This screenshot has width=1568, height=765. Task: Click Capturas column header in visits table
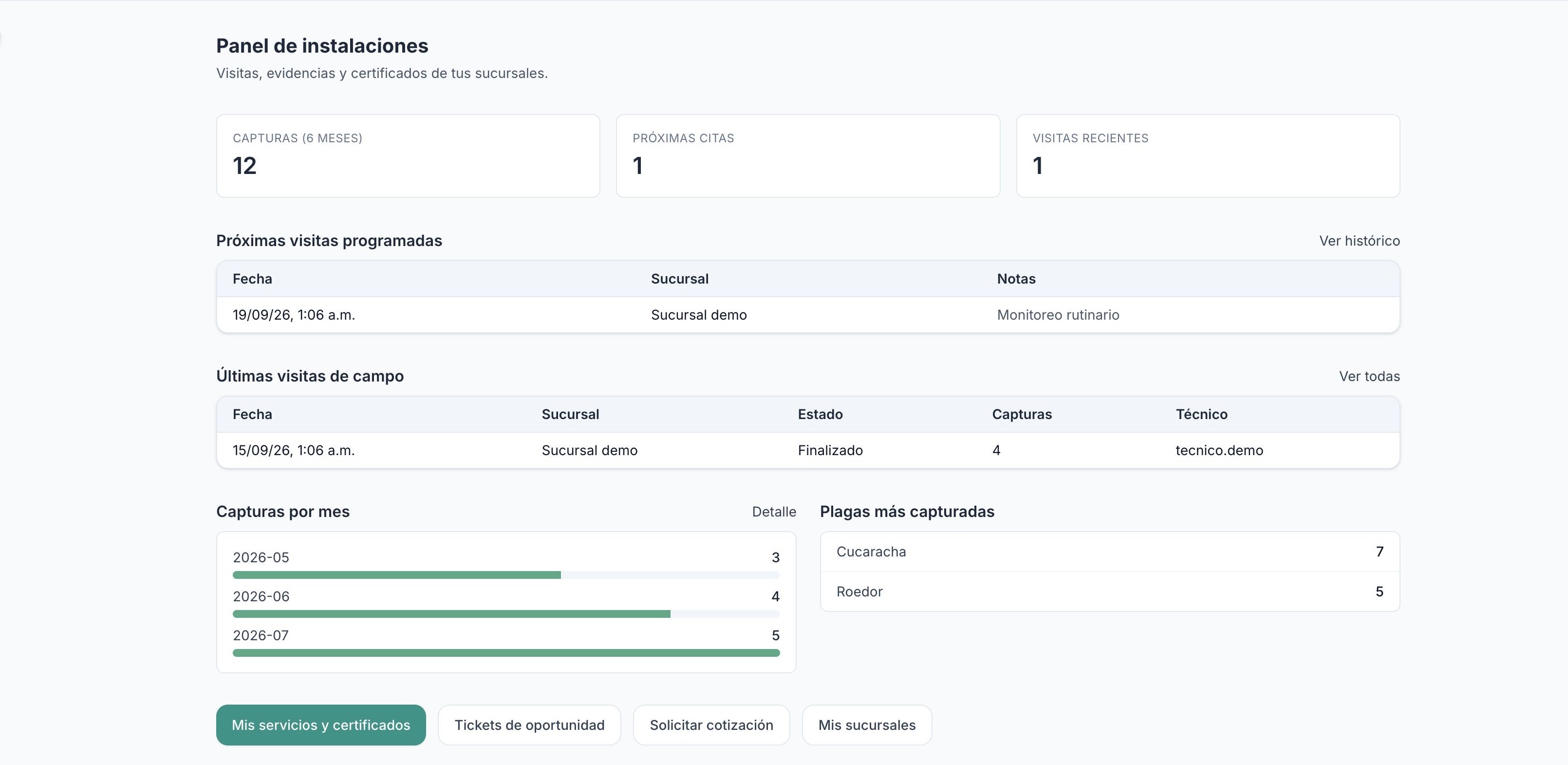(1022, 414)
